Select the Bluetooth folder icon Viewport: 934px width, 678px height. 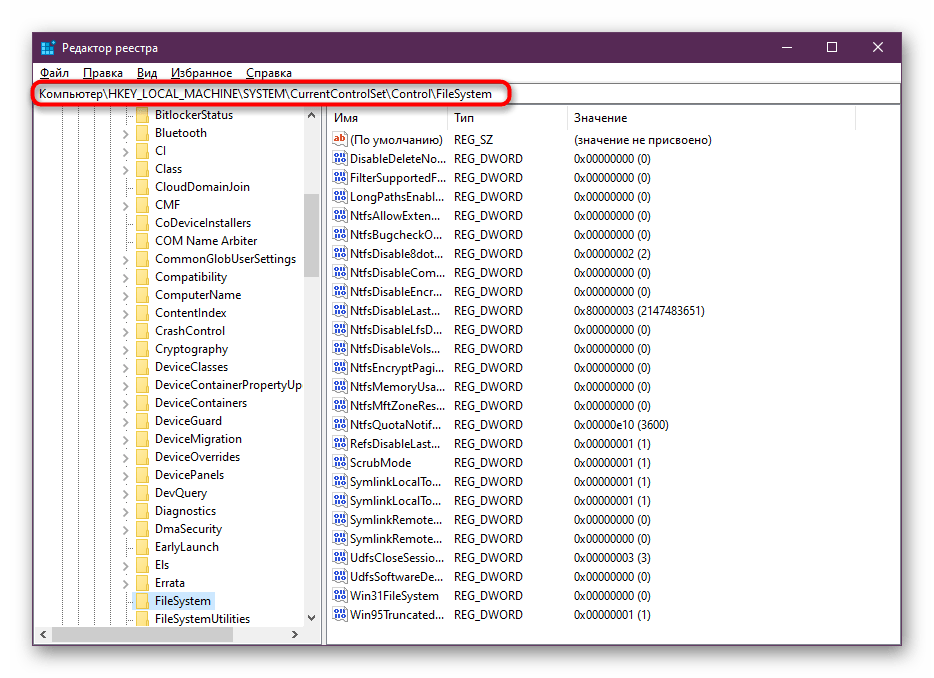[x=143, y=133]
